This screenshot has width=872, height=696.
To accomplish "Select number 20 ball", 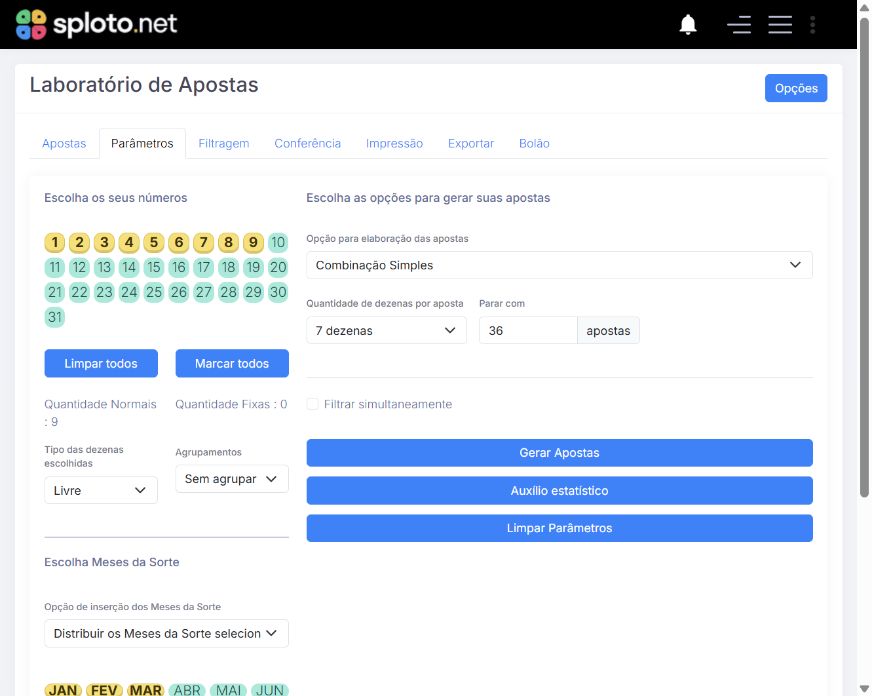I will [278, 267].
